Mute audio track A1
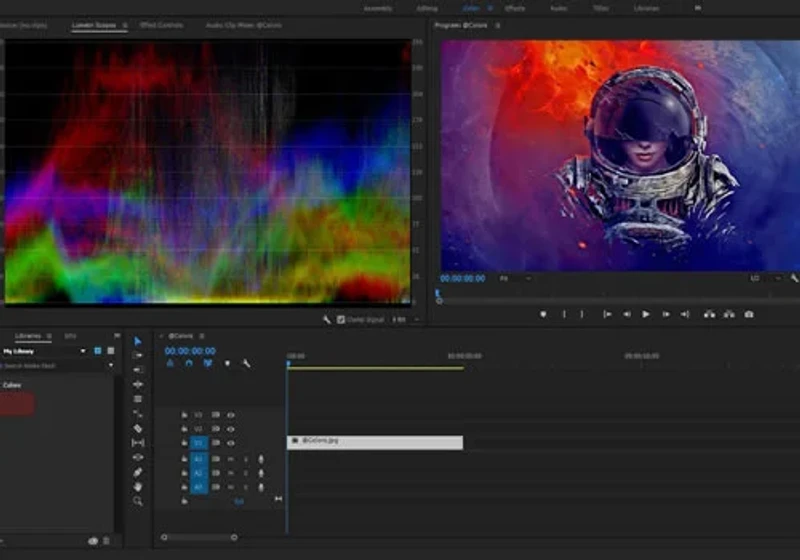Viewport: 800px width, 560px height. [231, 459]
